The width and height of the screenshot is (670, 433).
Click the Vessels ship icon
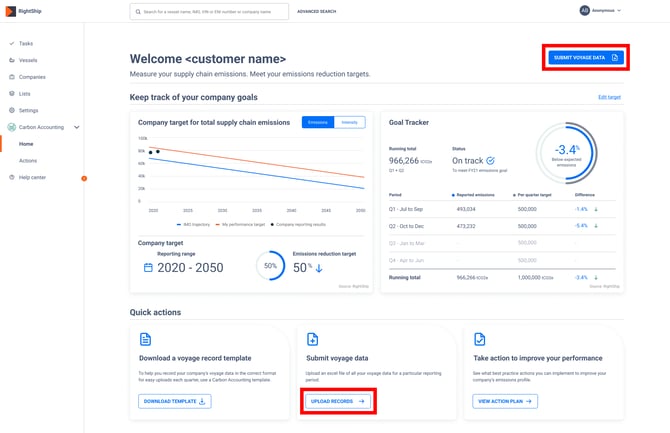click(x=11, y=60)
